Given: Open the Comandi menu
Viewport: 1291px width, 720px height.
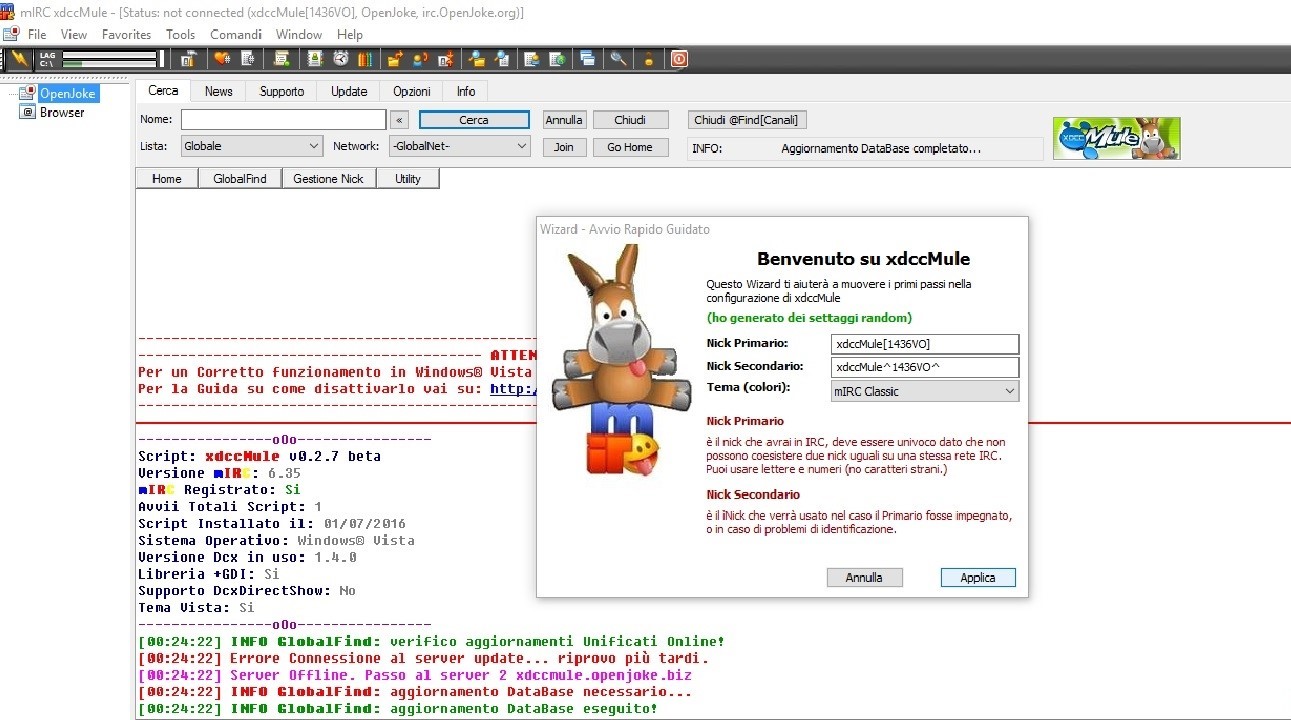Looking at the screenshot, I should [x=236, y=34].
